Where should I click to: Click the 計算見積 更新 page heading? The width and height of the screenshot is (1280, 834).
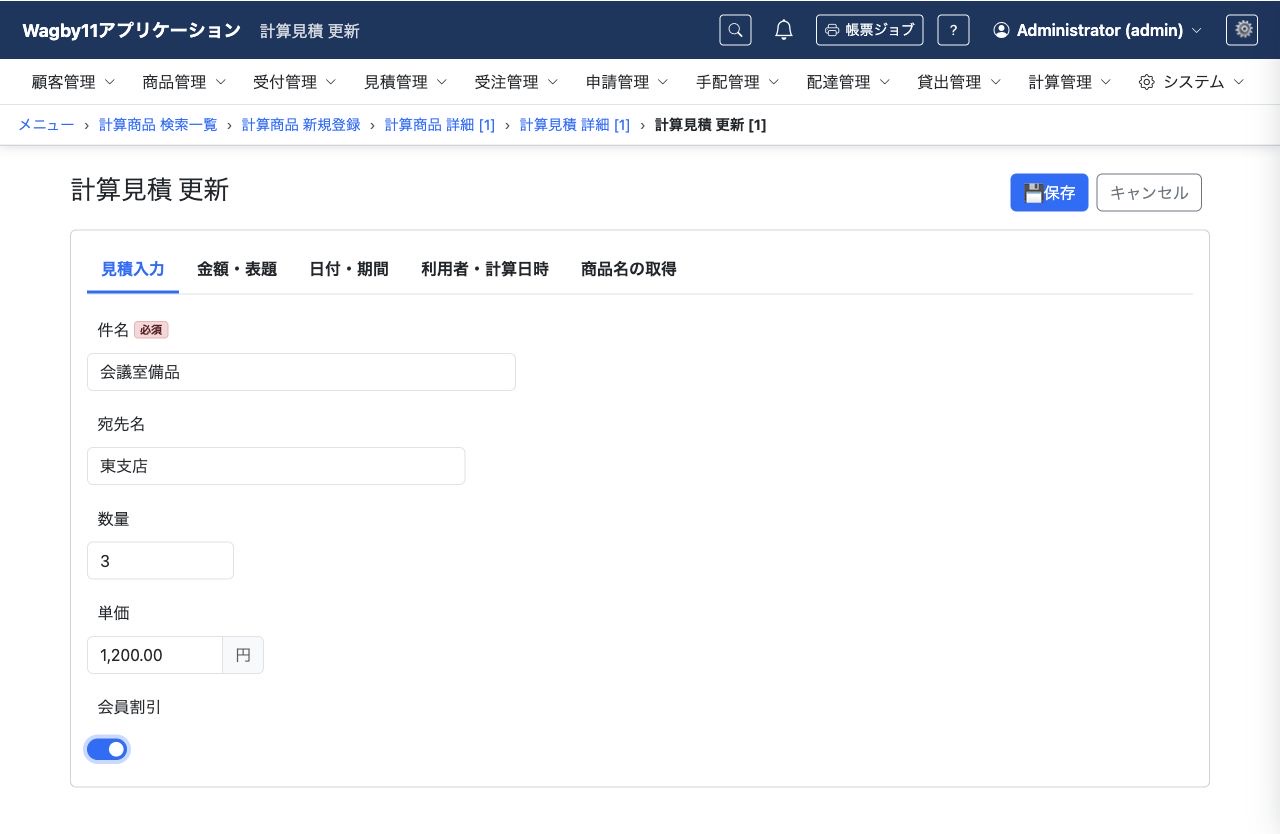tap(150, 190)
